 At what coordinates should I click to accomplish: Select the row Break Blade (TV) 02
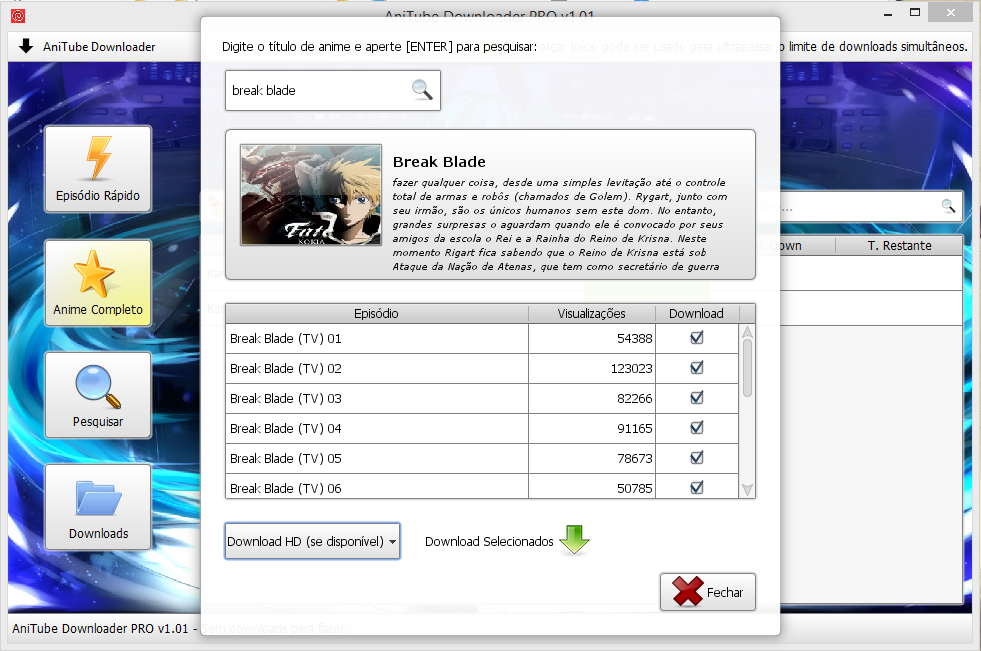pyautogui.click(x=482, y=368)
